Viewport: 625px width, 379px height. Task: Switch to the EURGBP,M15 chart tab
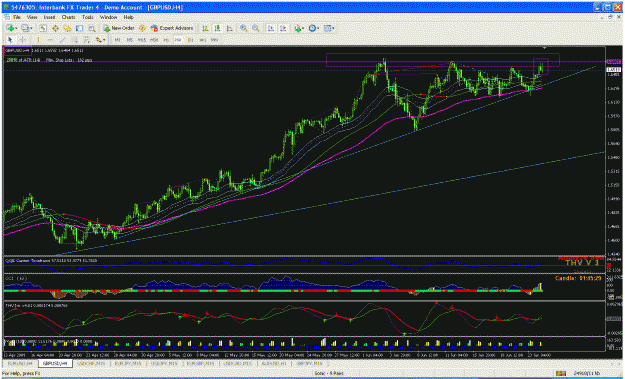tap(200, 363)
